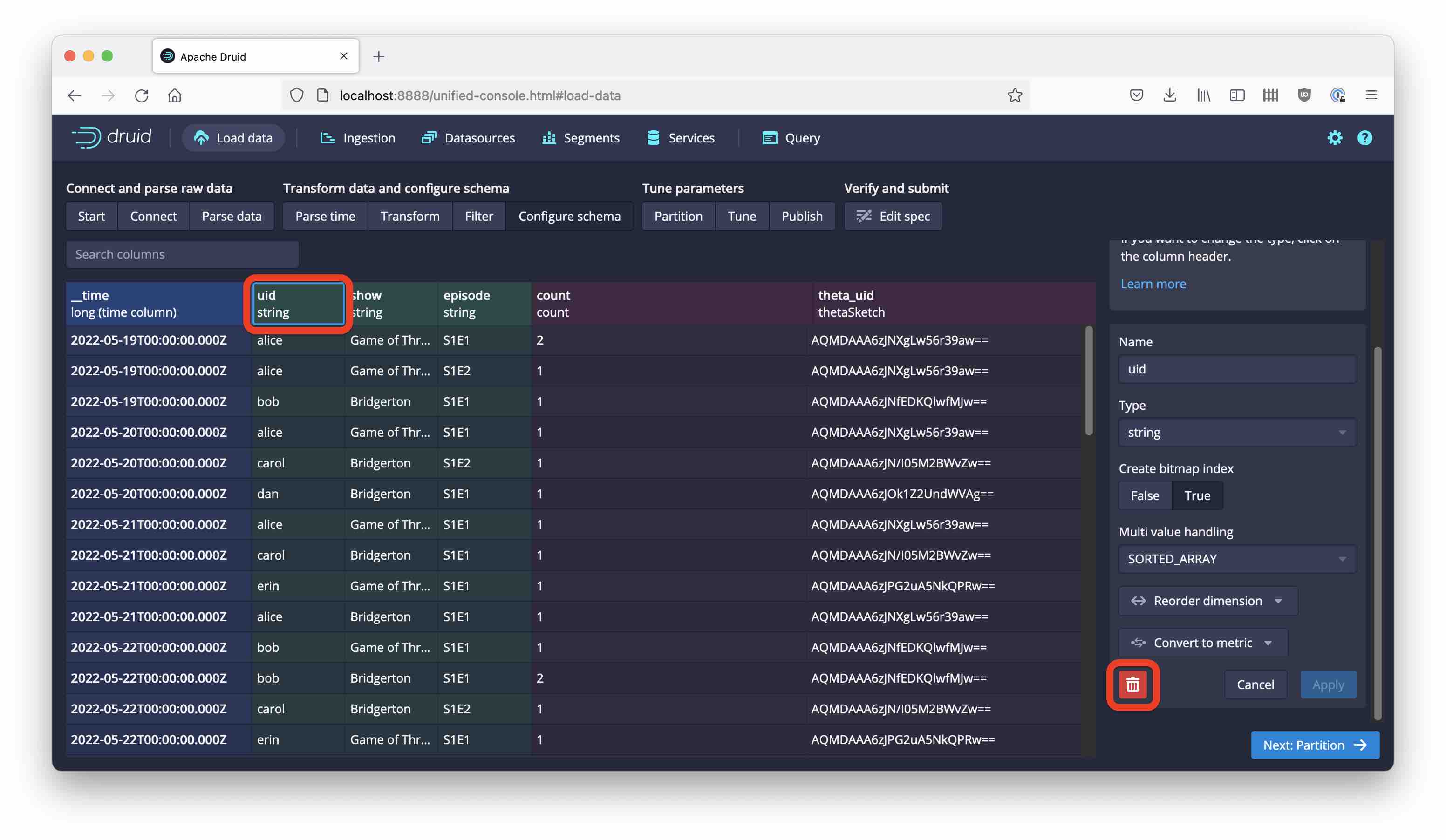Click the Next: Partition button
Screen dimensions: 1446x840
(1314, 745)
